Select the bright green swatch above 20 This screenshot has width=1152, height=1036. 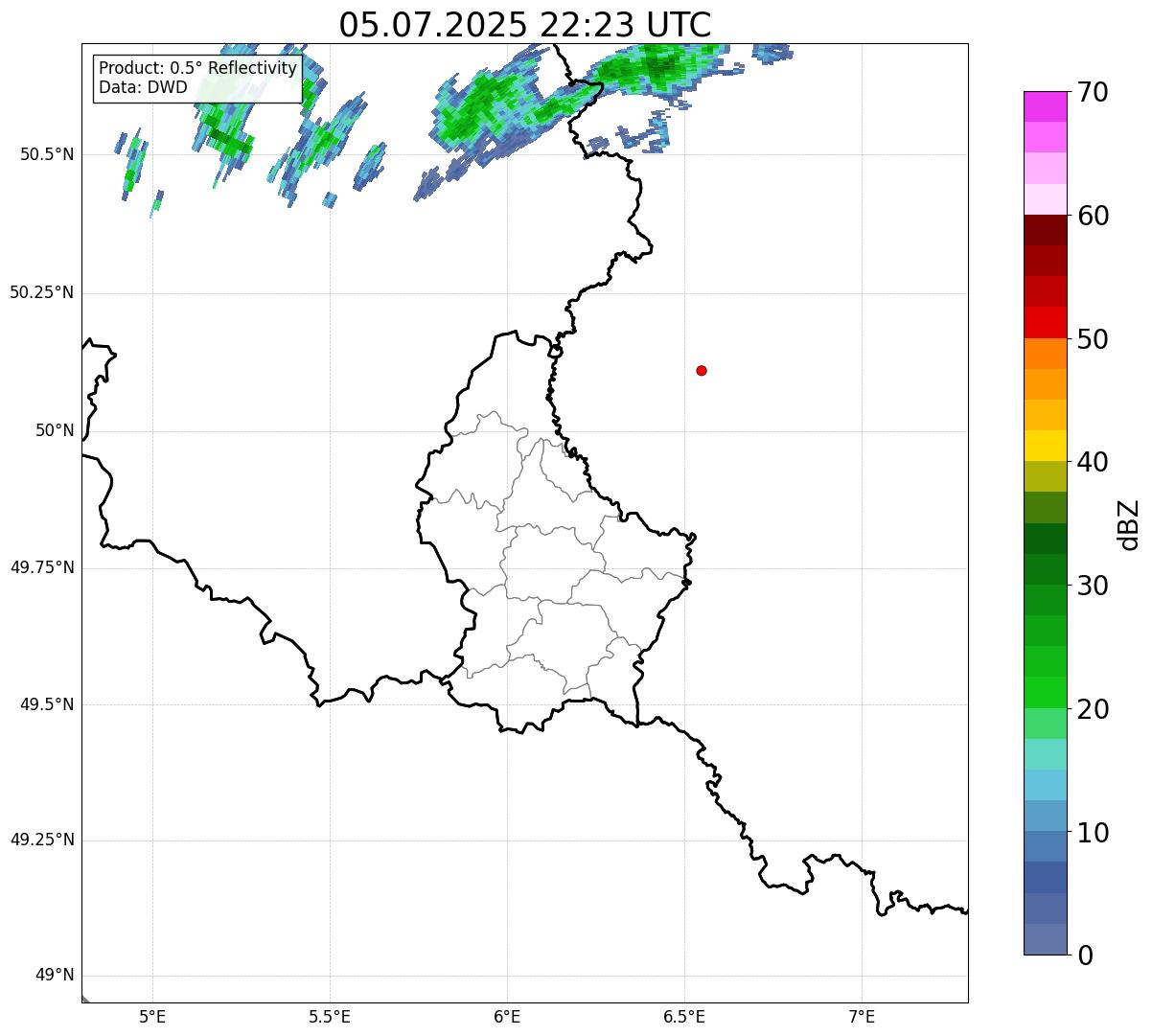coord(1046,693)
